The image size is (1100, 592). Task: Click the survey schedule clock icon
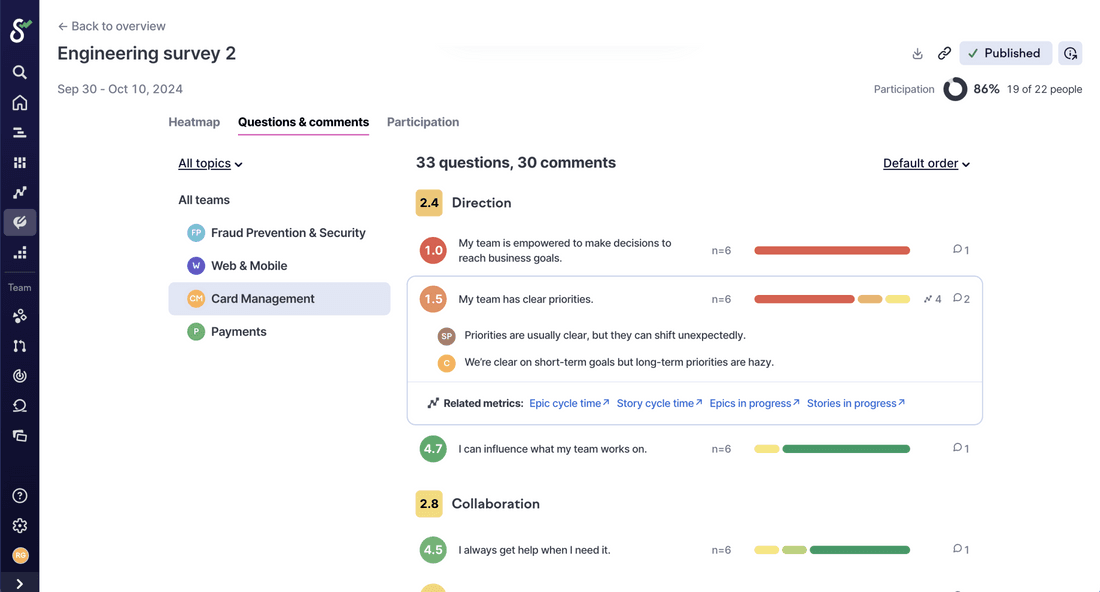(1071, 54)
